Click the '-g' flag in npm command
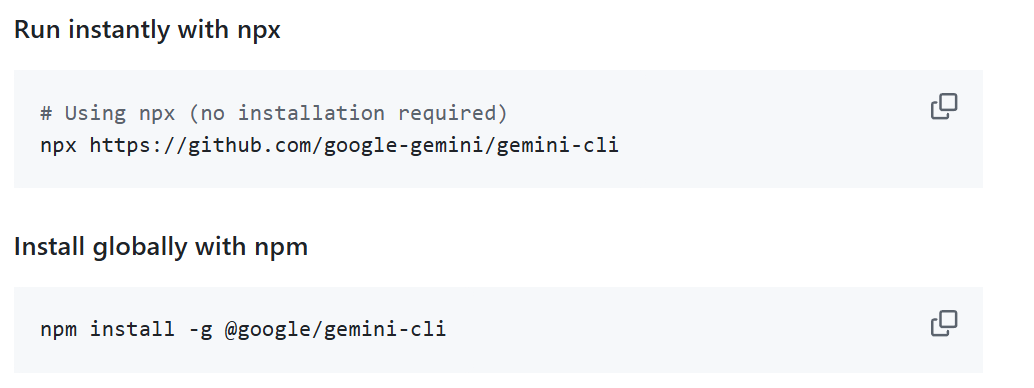This screenshot has width=1034, height=388. [x=200, y=329]
